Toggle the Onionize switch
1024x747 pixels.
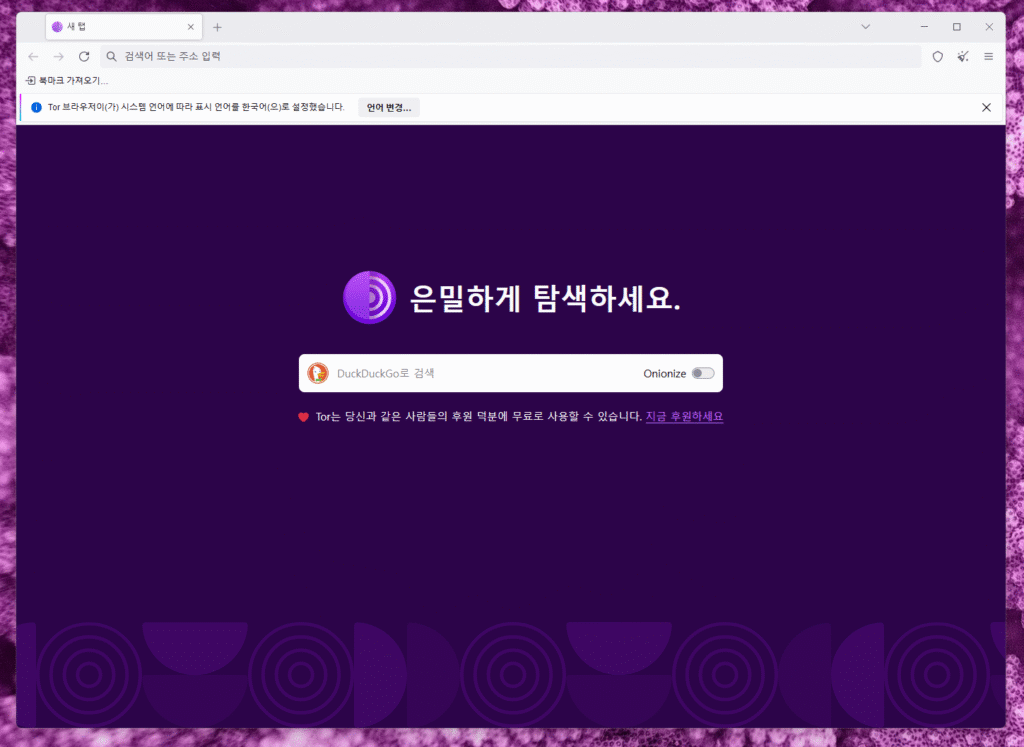pyautogui.click(x=703, y=374)
